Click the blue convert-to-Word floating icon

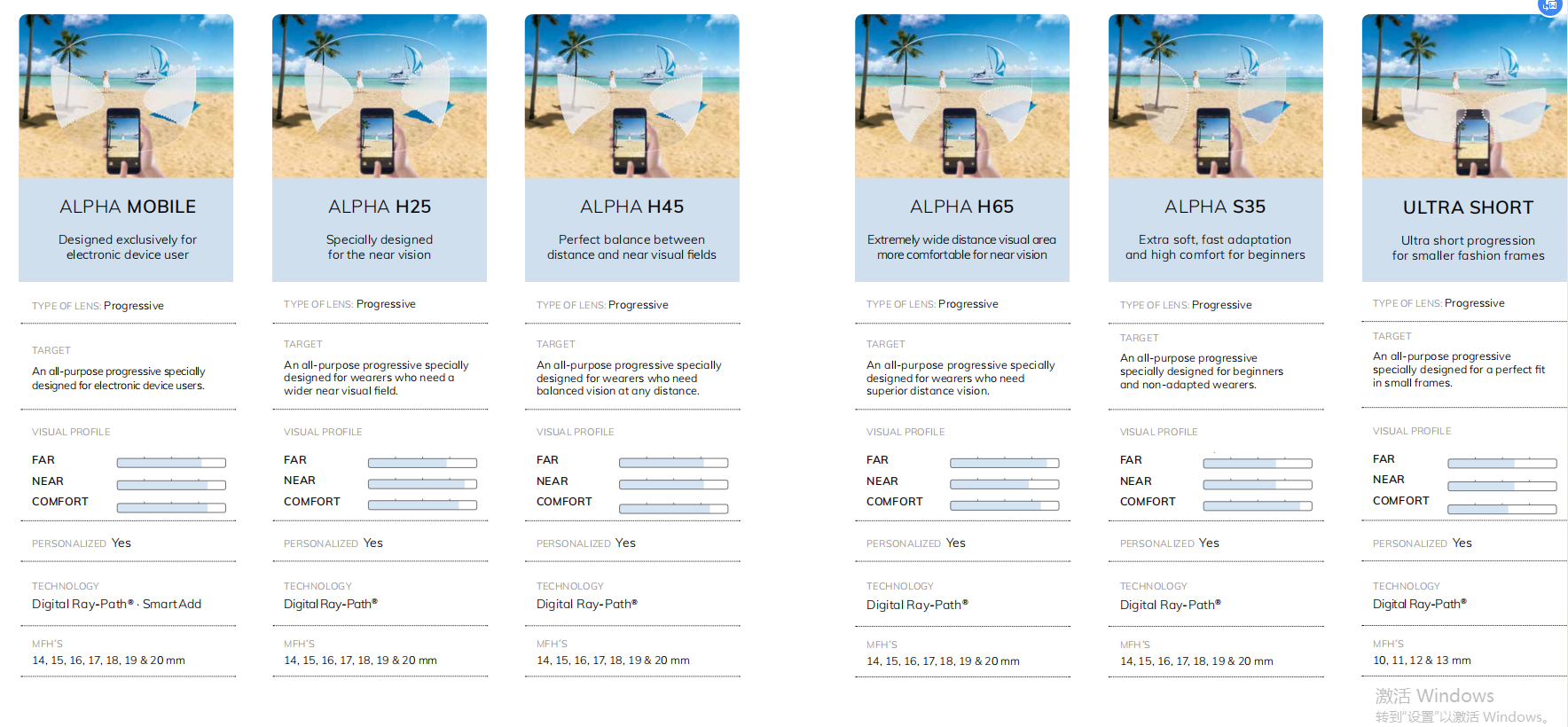(x=1549, y=5)
